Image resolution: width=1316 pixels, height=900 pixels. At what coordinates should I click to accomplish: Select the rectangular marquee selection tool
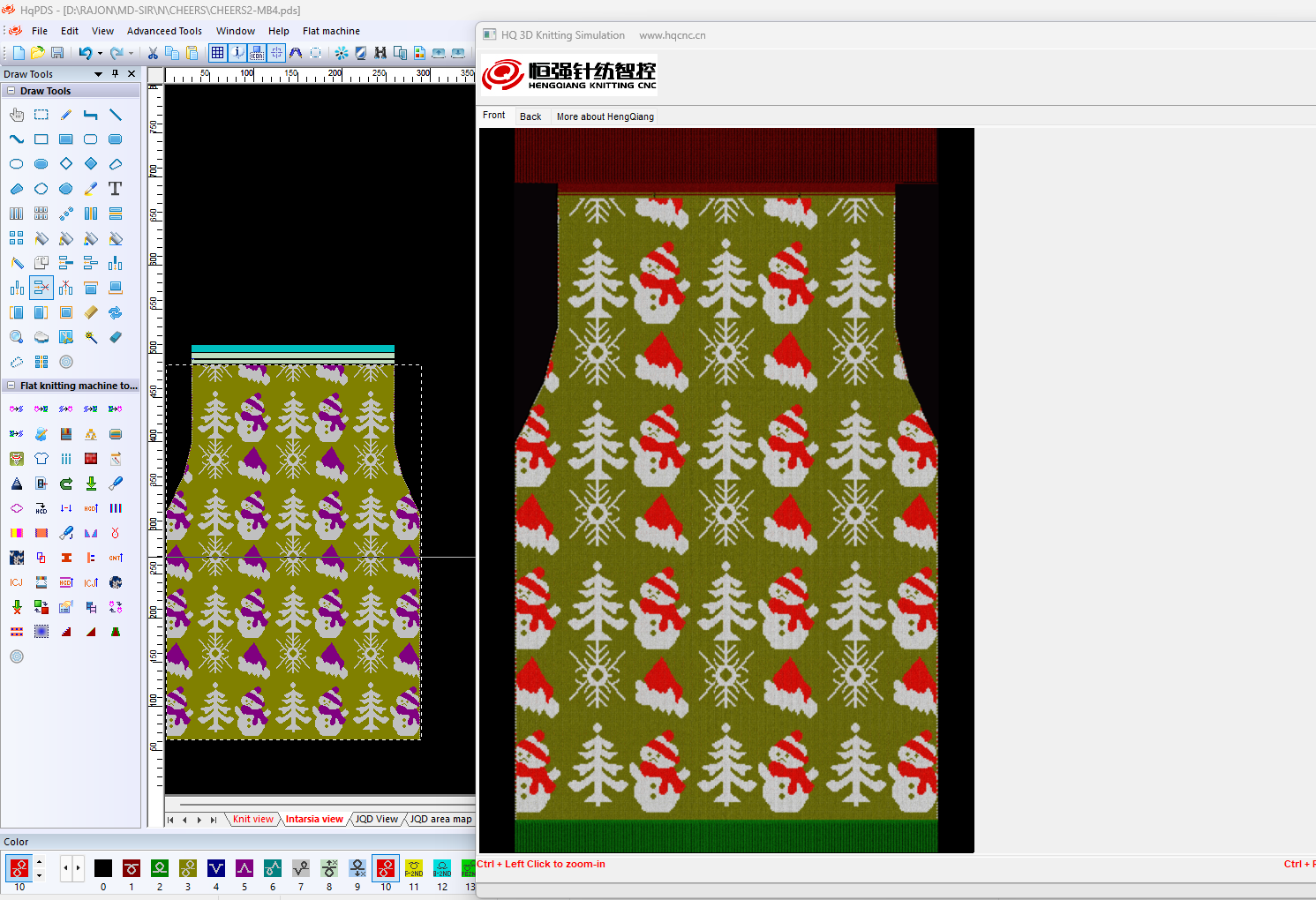click(x=41, y=115)
